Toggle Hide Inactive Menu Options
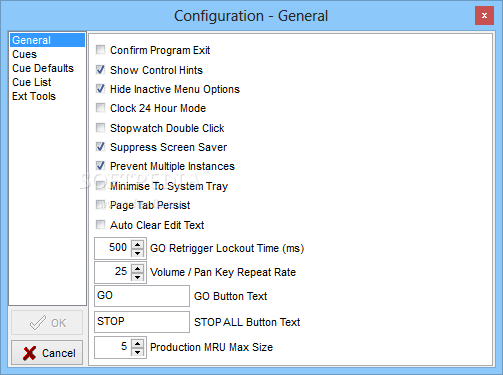Screen dimensions: 503x375 point(100,89)
